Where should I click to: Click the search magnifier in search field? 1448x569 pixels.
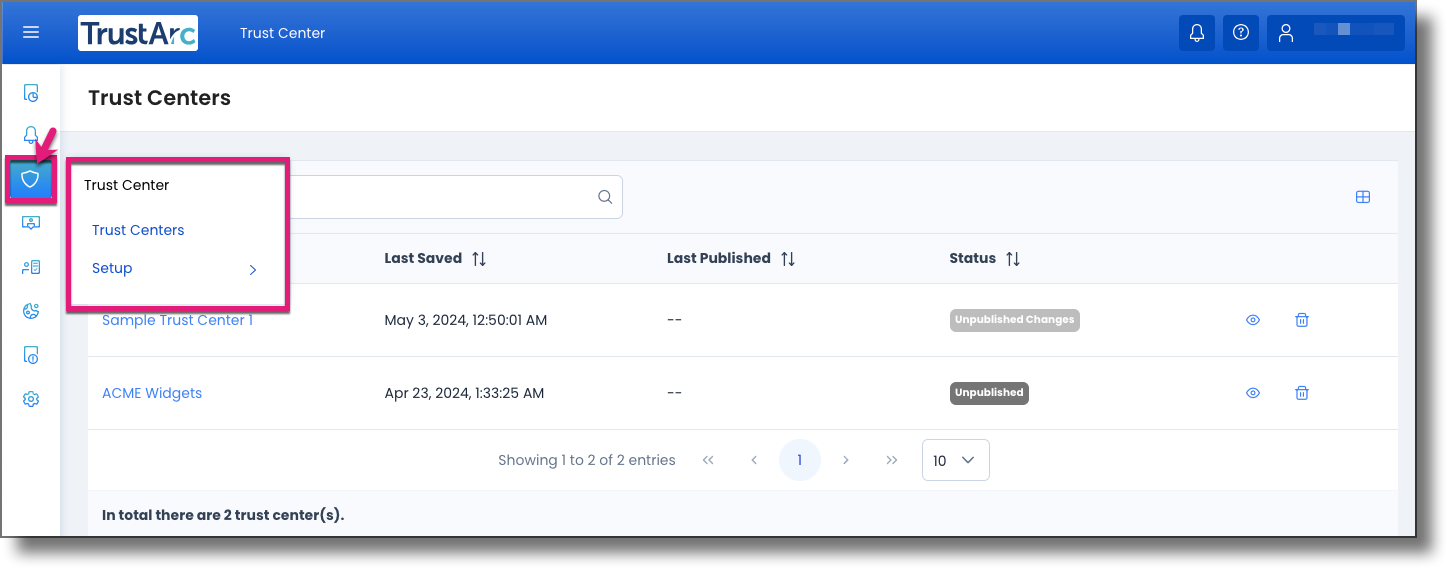605,197
